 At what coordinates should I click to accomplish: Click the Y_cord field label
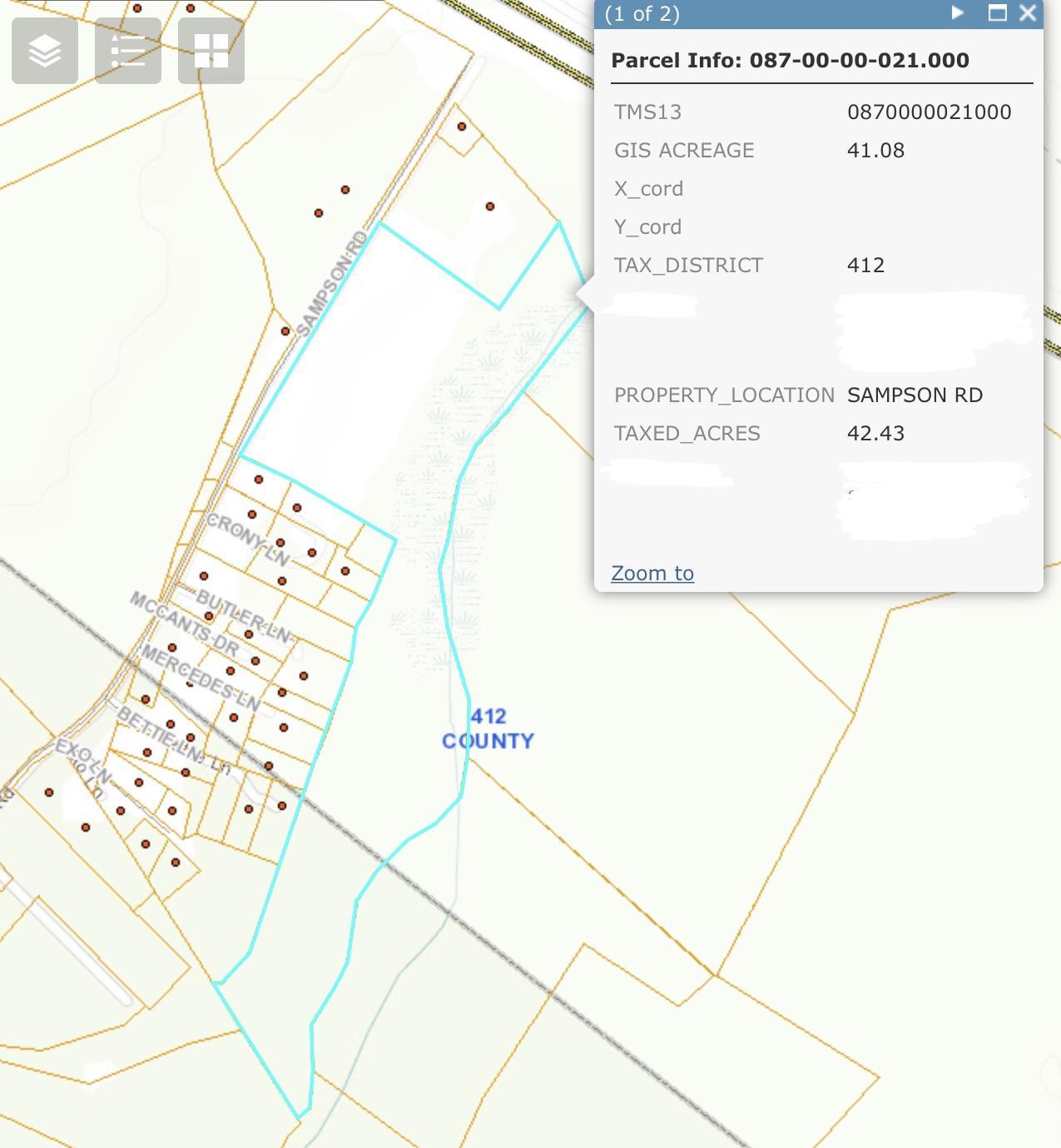pyautogui.click(x=647, y=227)
